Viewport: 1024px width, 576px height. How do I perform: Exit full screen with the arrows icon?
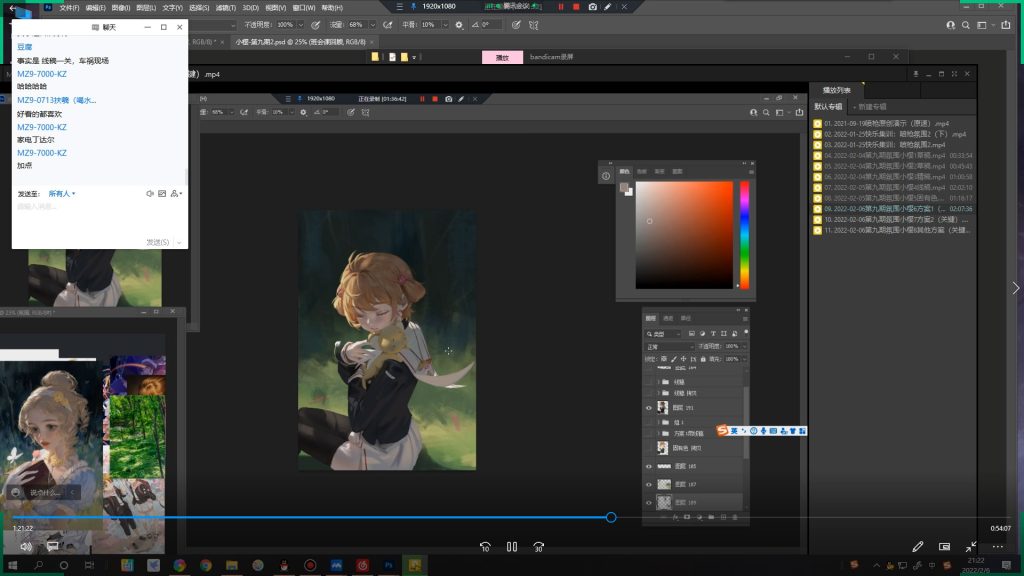coord(971,546)
